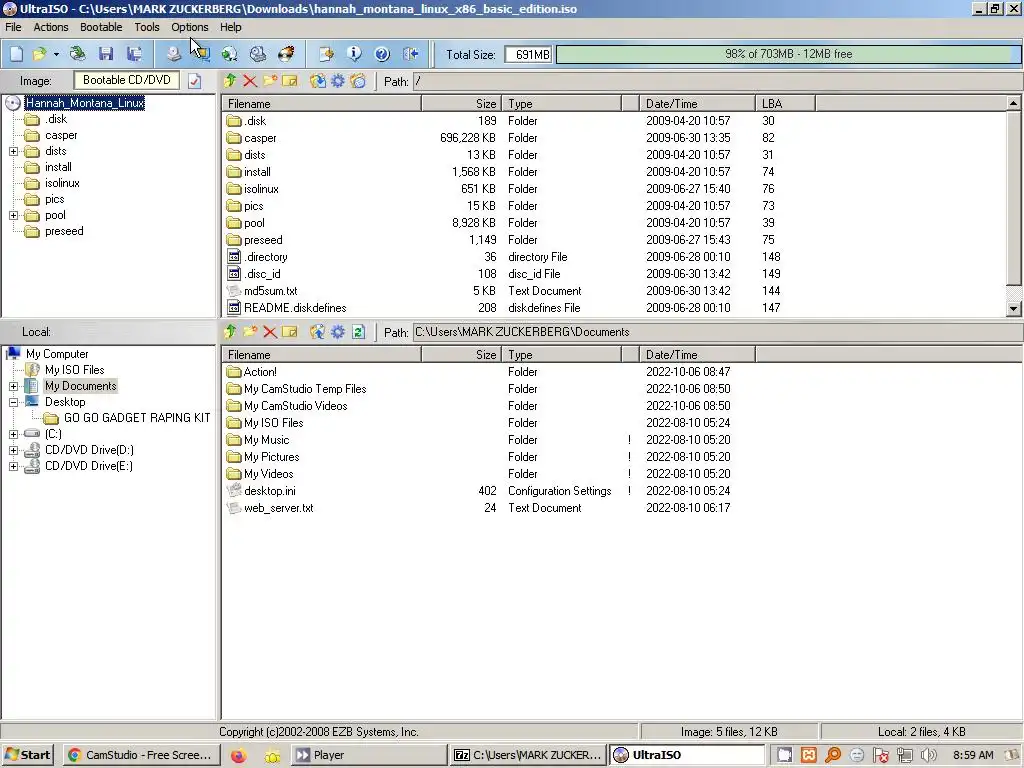The width and height of the screenshot is (1024, 768).
Task: Mount image to virtual drive icon
Action: [258, 54]
